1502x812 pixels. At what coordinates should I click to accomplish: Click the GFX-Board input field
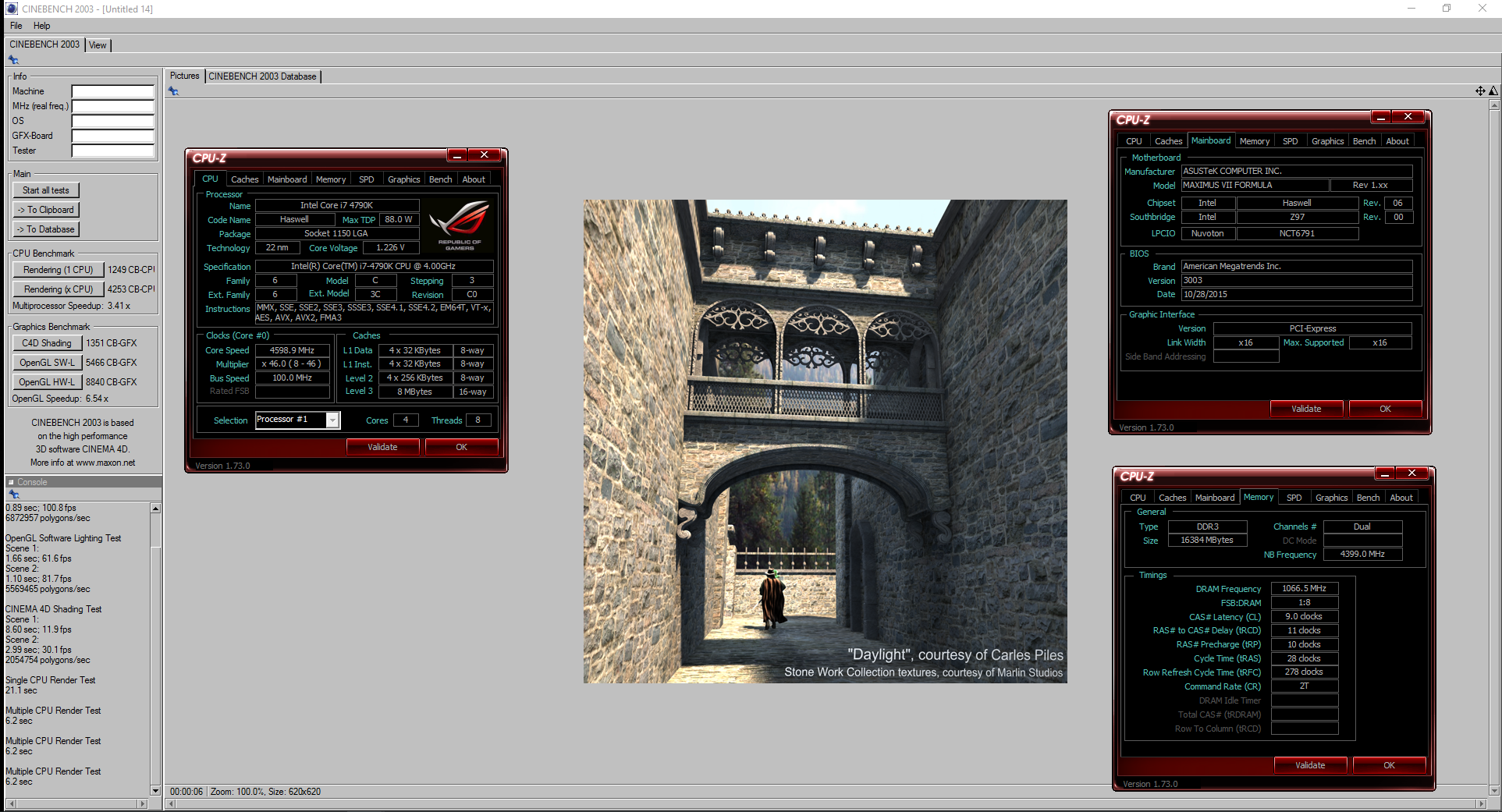113,136
